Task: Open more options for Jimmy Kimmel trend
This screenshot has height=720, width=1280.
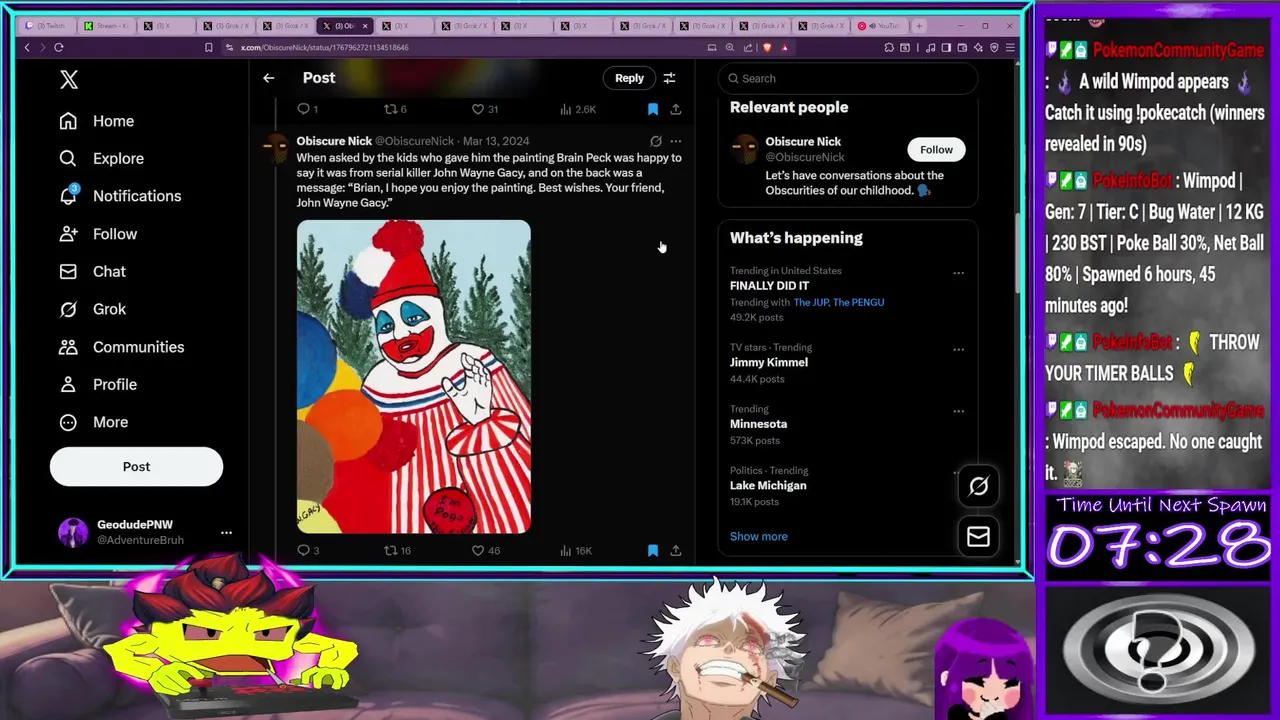Action: (958, 349)
